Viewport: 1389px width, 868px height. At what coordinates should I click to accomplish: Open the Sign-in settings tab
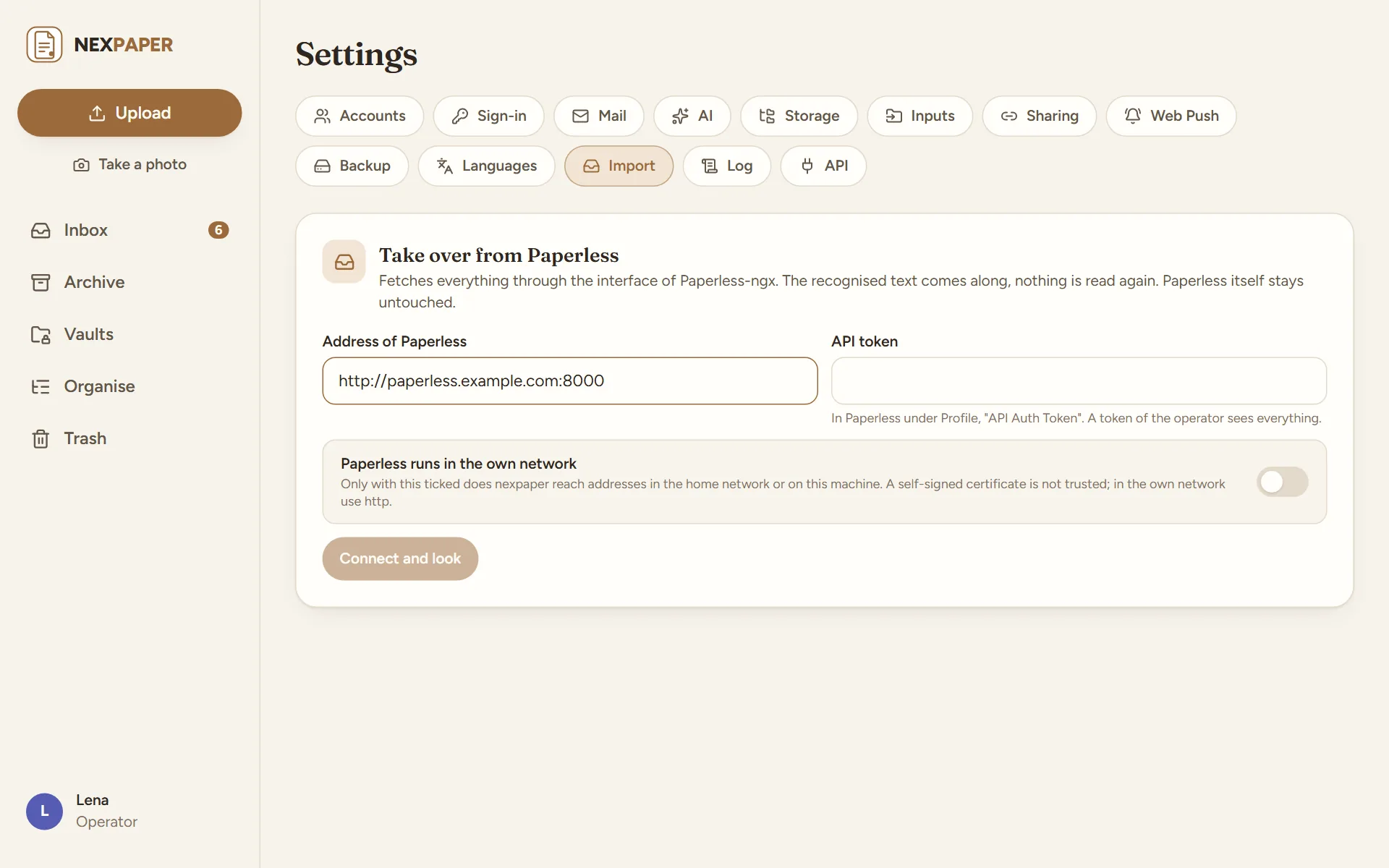[x=489, y=116]
